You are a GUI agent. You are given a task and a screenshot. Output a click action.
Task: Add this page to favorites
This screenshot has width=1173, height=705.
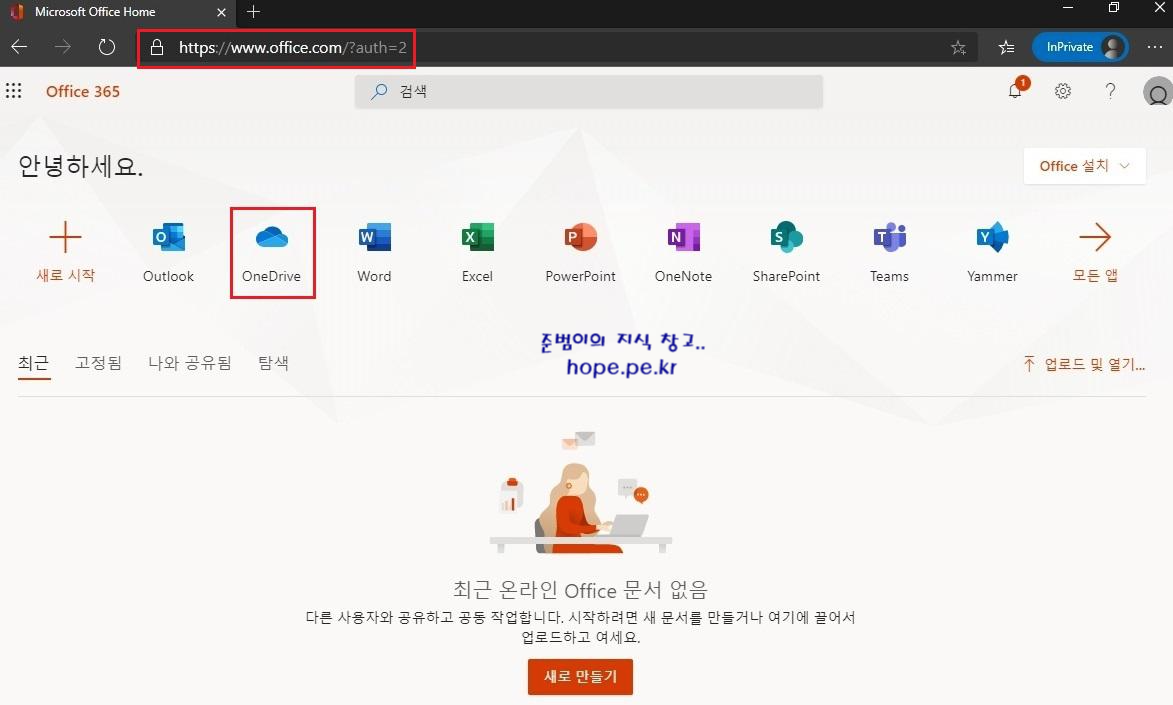[x=958, y=48]
